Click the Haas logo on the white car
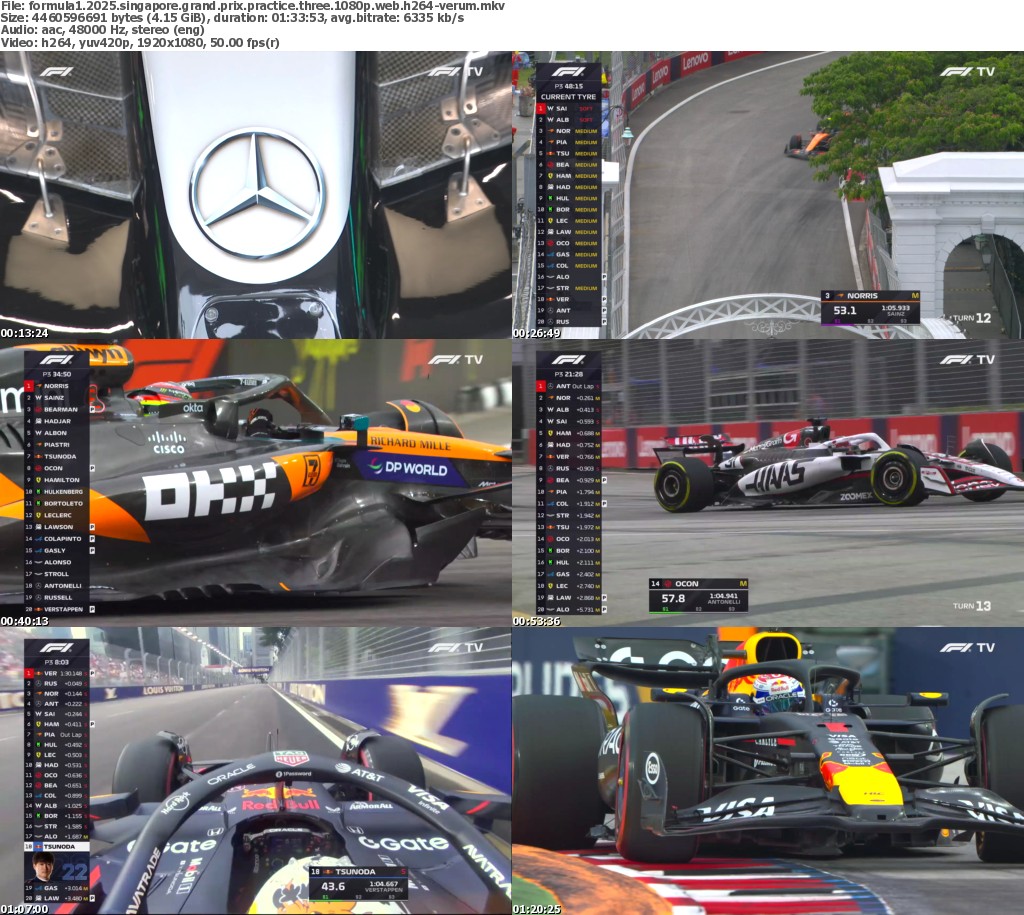 (x=774, y=474)
